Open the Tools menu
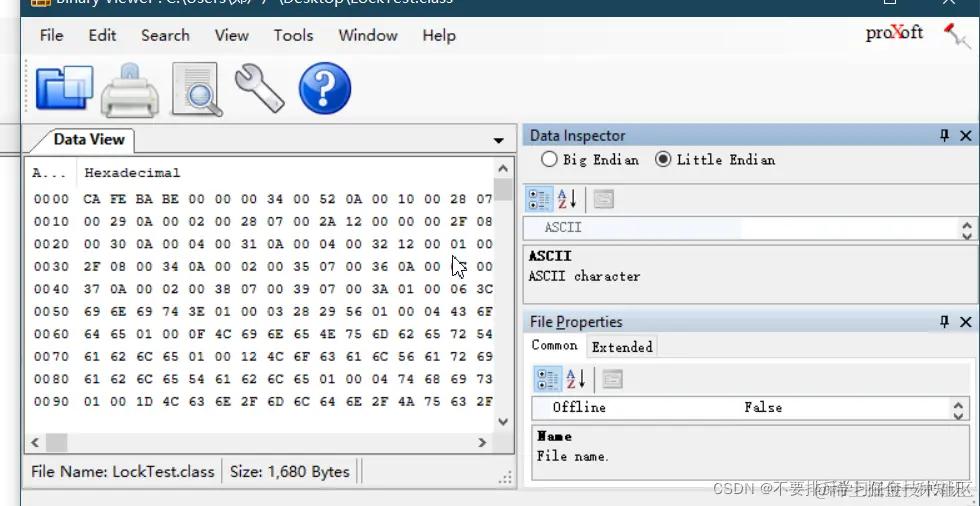The width and height of the screenshot is (980, 506). point(293,36)
